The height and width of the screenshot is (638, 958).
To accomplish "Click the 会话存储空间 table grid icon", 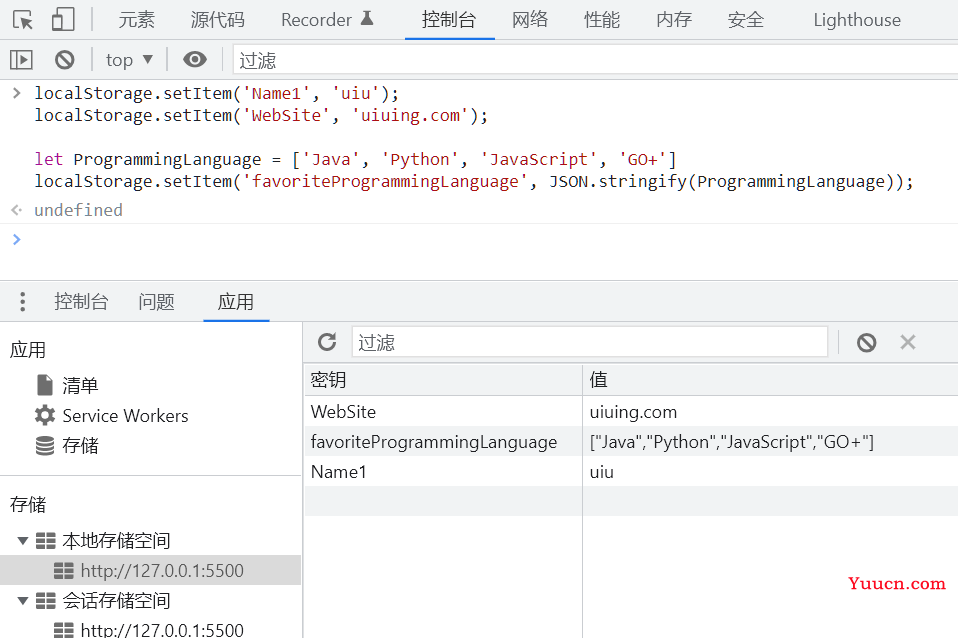I will click(46, 601).
